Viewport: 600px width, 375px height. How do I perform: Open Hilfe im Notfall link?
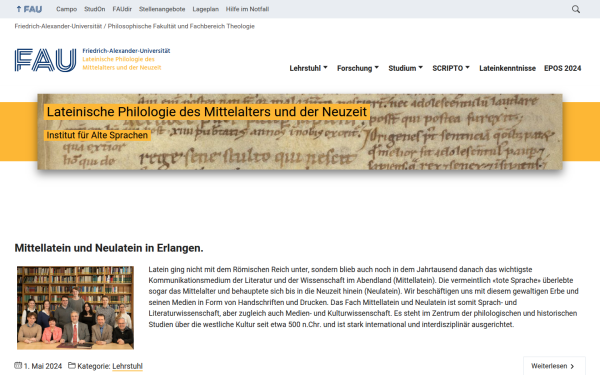[x=247, y=9]
